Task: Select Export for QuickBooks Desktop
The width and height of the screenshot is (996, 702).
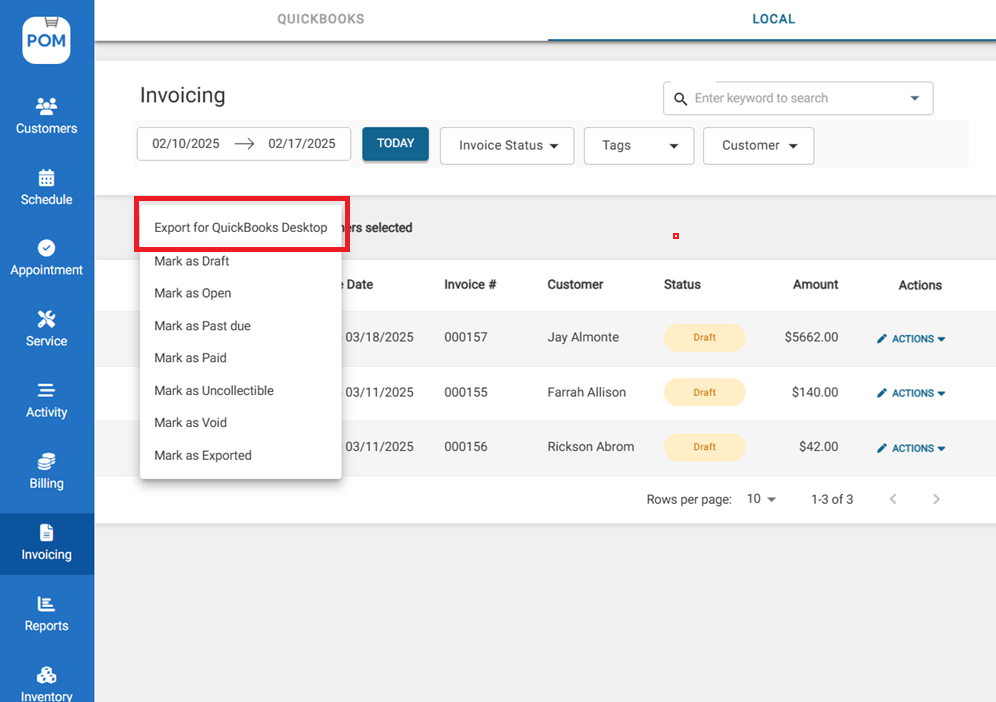Action: [240, 228]
